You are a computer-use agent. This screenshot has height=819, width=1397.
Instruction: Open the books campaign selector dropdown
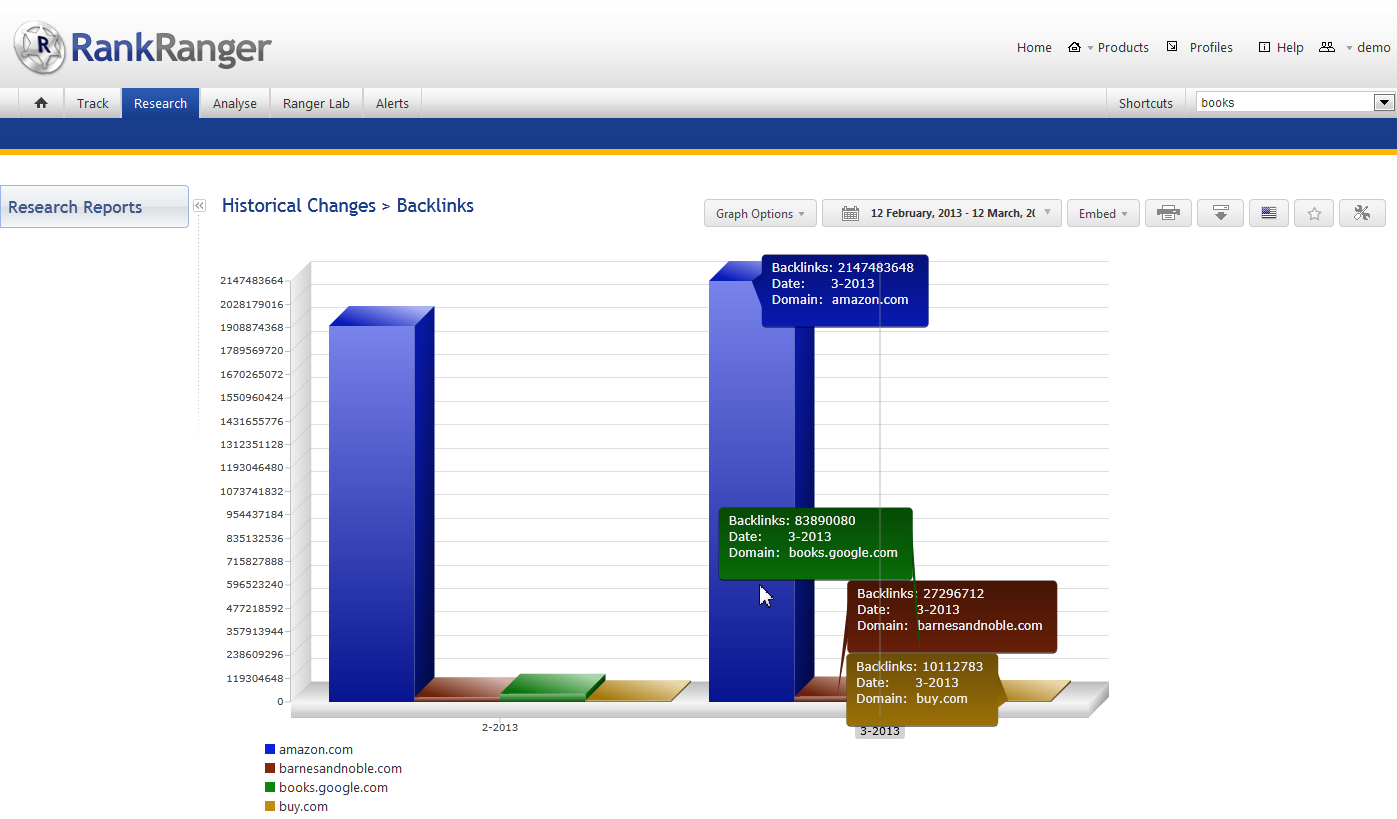click(1384, 102)
